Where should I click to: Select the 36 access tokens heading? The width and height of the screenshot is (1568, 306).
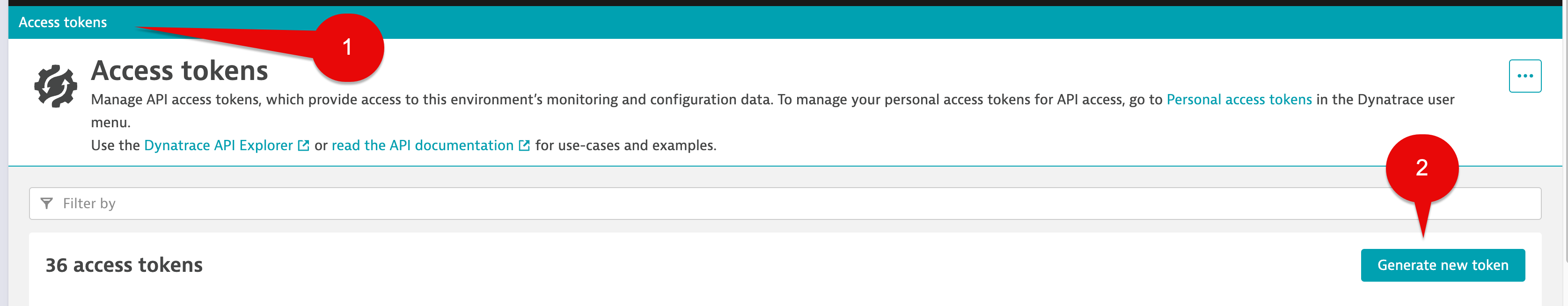[124, 265]
